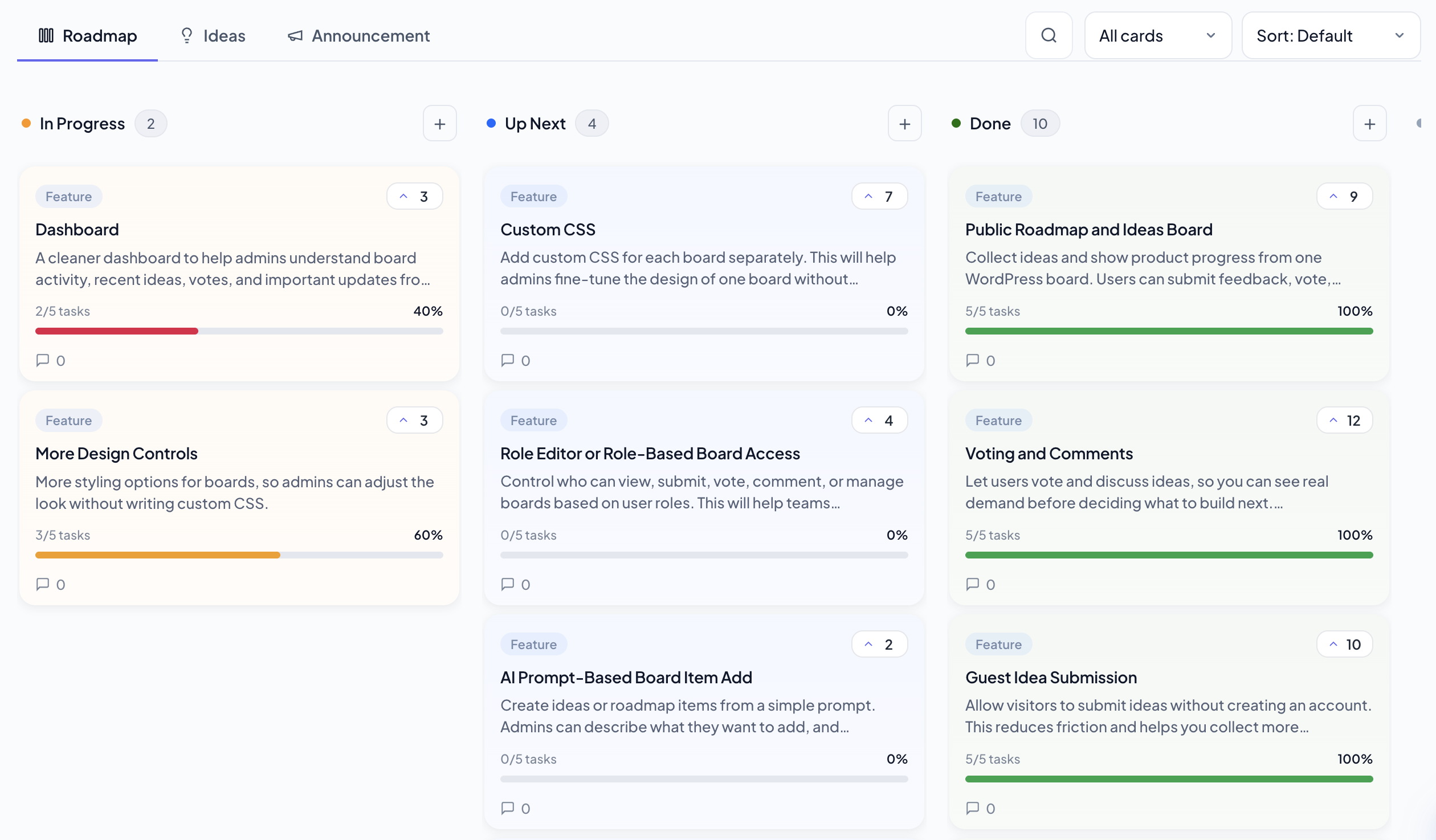
Task: Click the Announcement megaphone icon
Action: (x=295, y=36)
